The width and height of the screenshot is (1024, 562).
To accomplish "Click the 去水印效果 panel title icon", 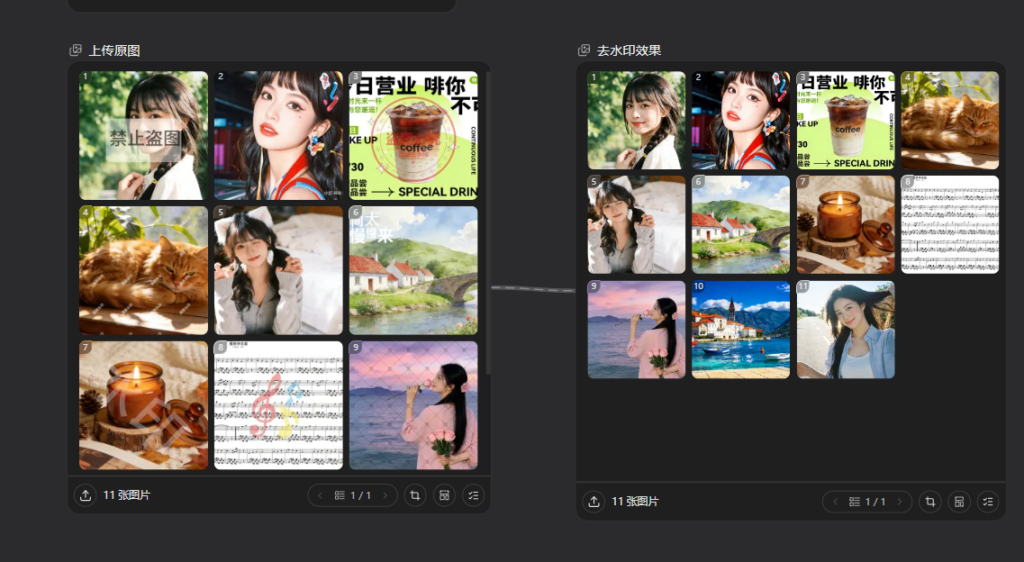I will [584, 50].
